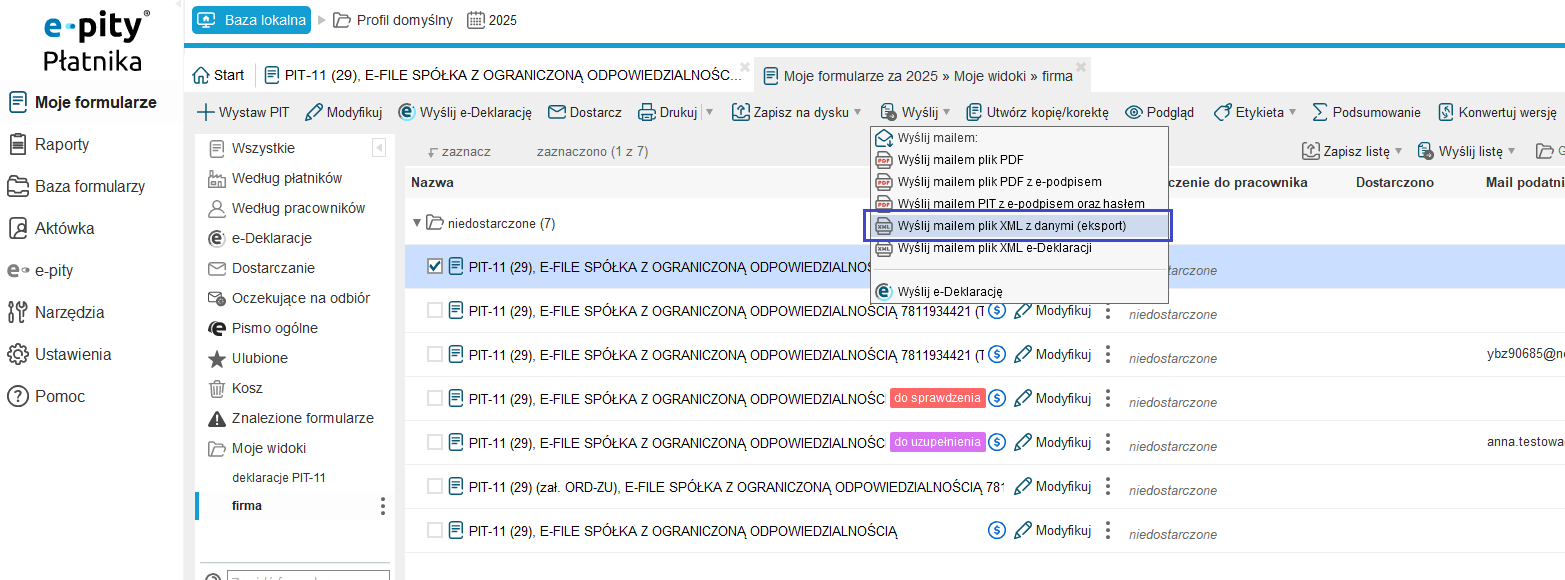
Task: Click Utwórz kopię/korektę button
Action: [1037, 113]
